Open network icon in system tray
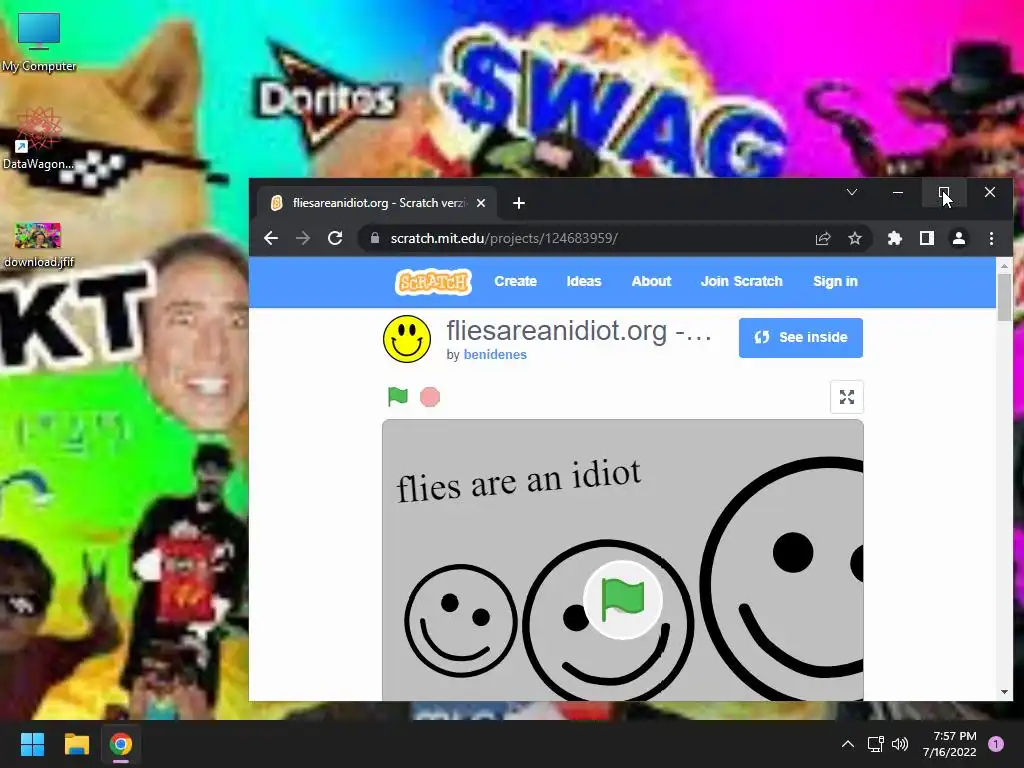 [x=875, y=744]
